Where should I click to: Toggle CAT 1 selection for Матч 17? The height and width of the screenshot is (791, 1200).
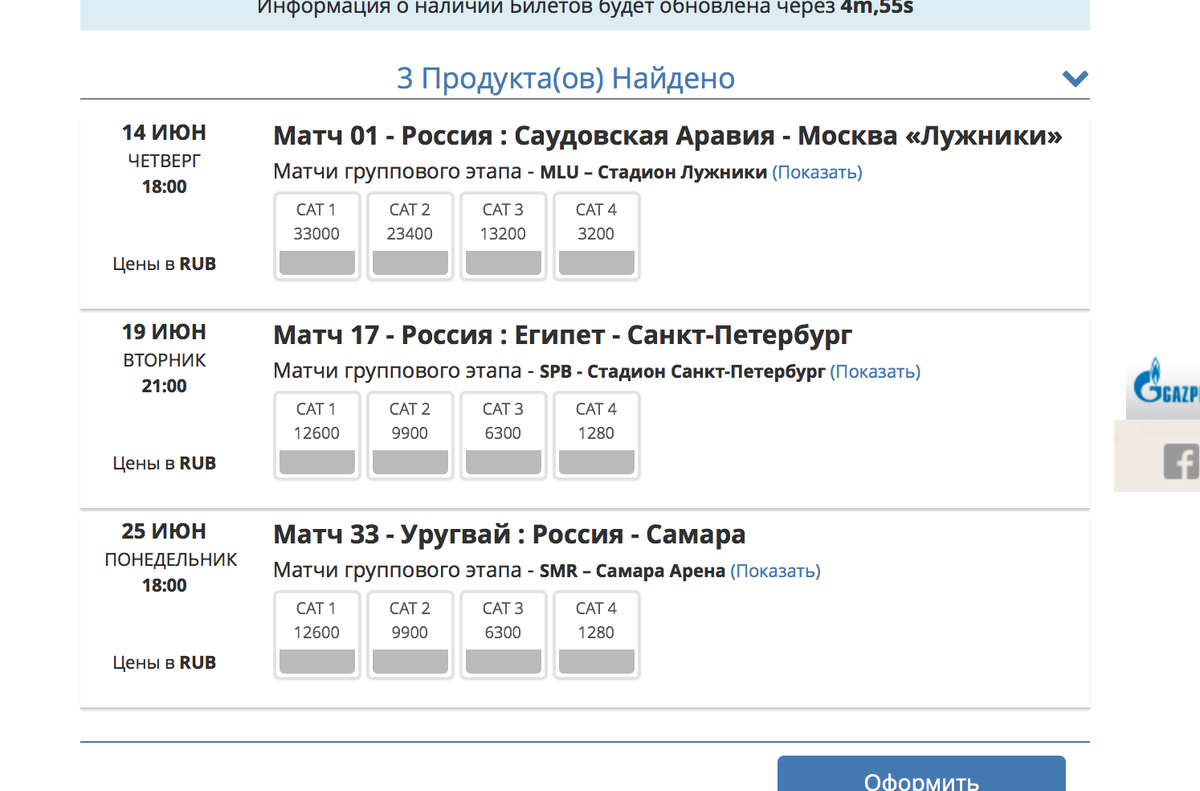(316, 434)
